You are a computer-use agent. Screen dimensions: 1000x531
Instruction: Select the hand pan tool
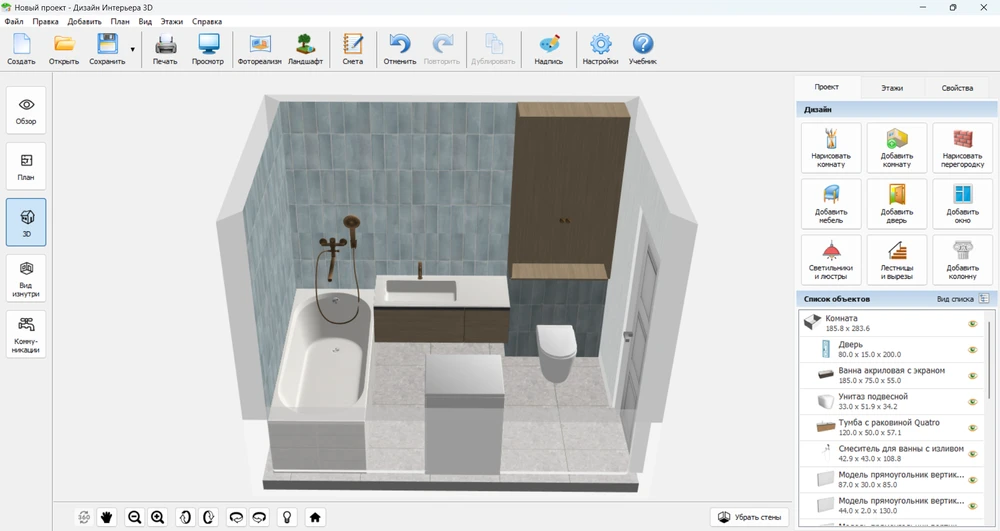point(107,517)
